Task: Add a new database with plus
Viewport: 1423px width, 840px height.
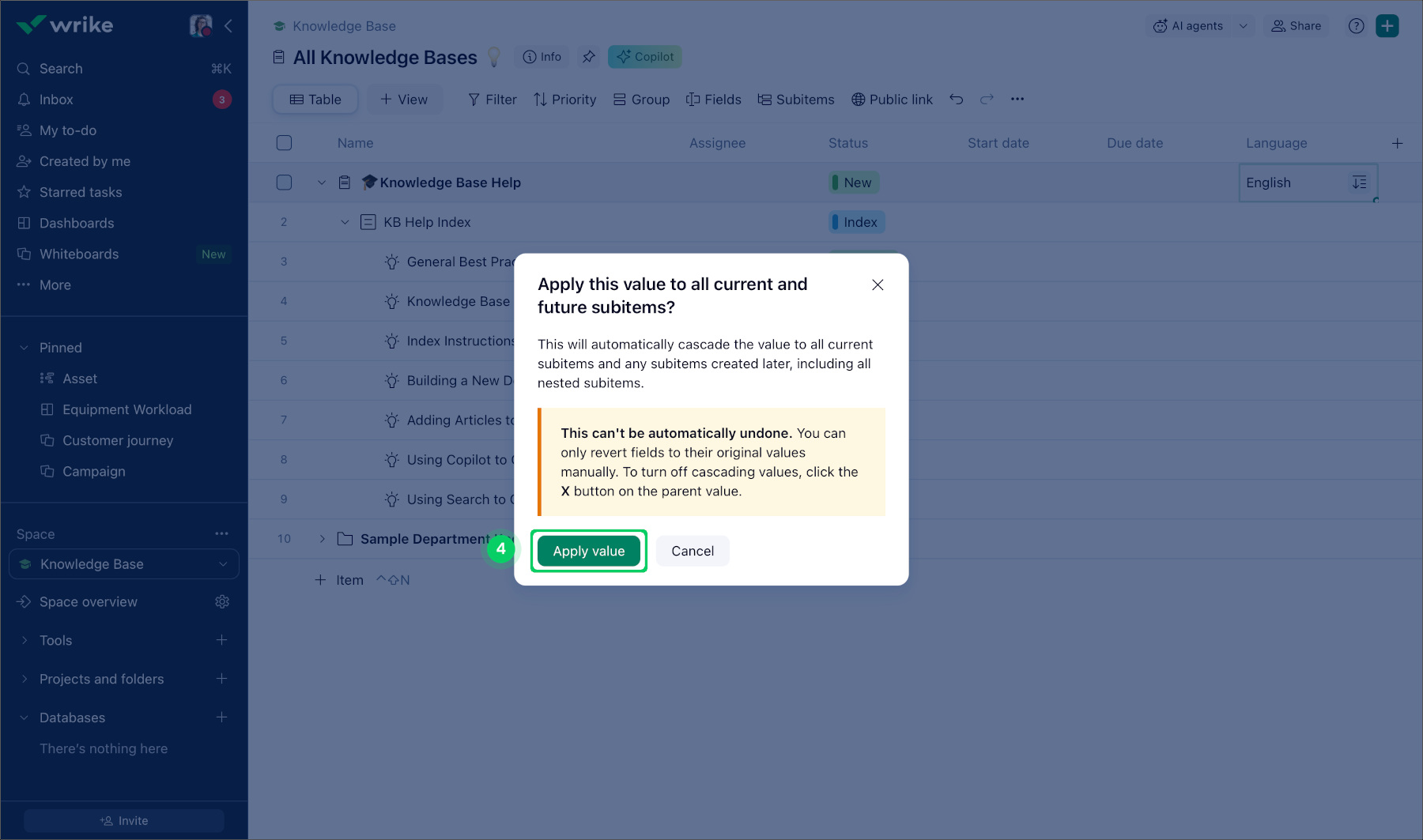Action: point(222,718)
